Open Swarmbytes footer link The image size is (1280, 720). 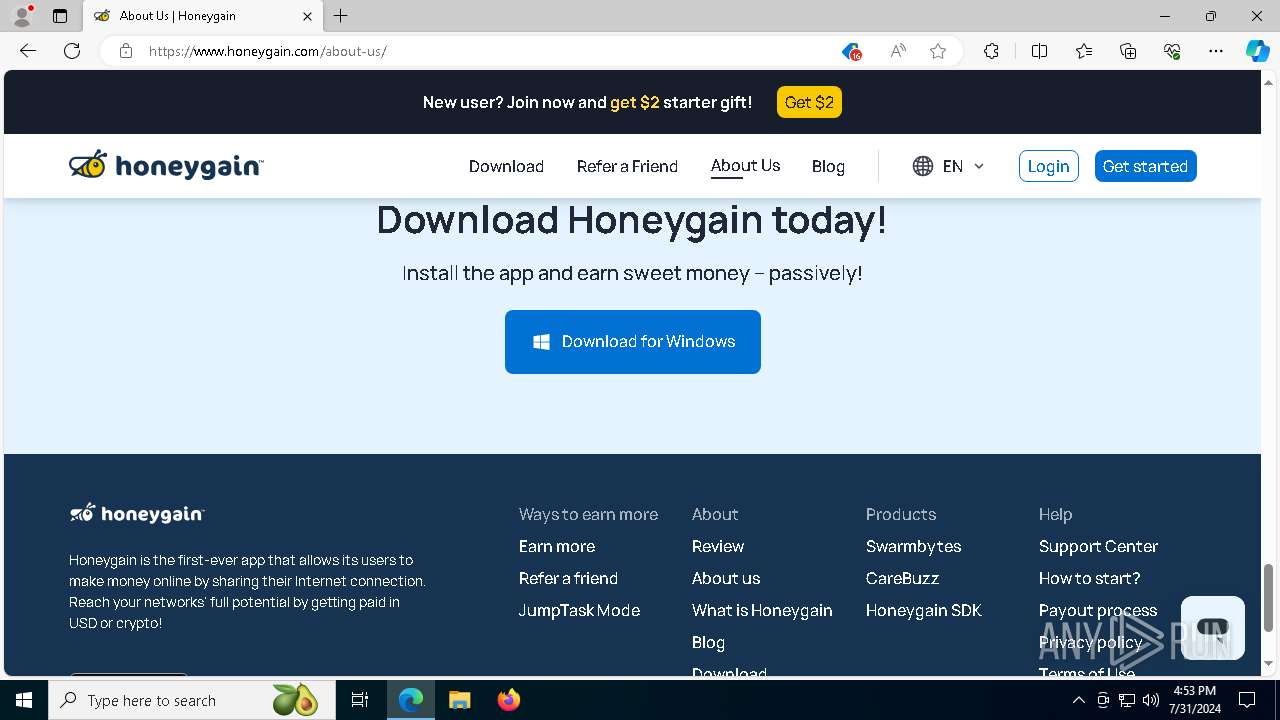click(914, 546)
